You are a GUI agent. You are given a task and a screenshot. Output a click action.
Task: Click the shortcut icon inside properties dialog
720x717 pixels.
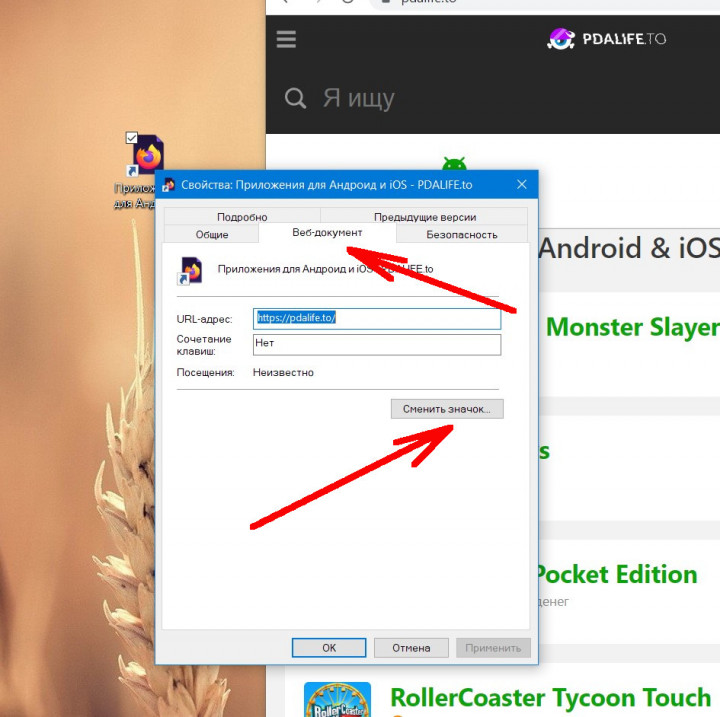coord(190,270)
